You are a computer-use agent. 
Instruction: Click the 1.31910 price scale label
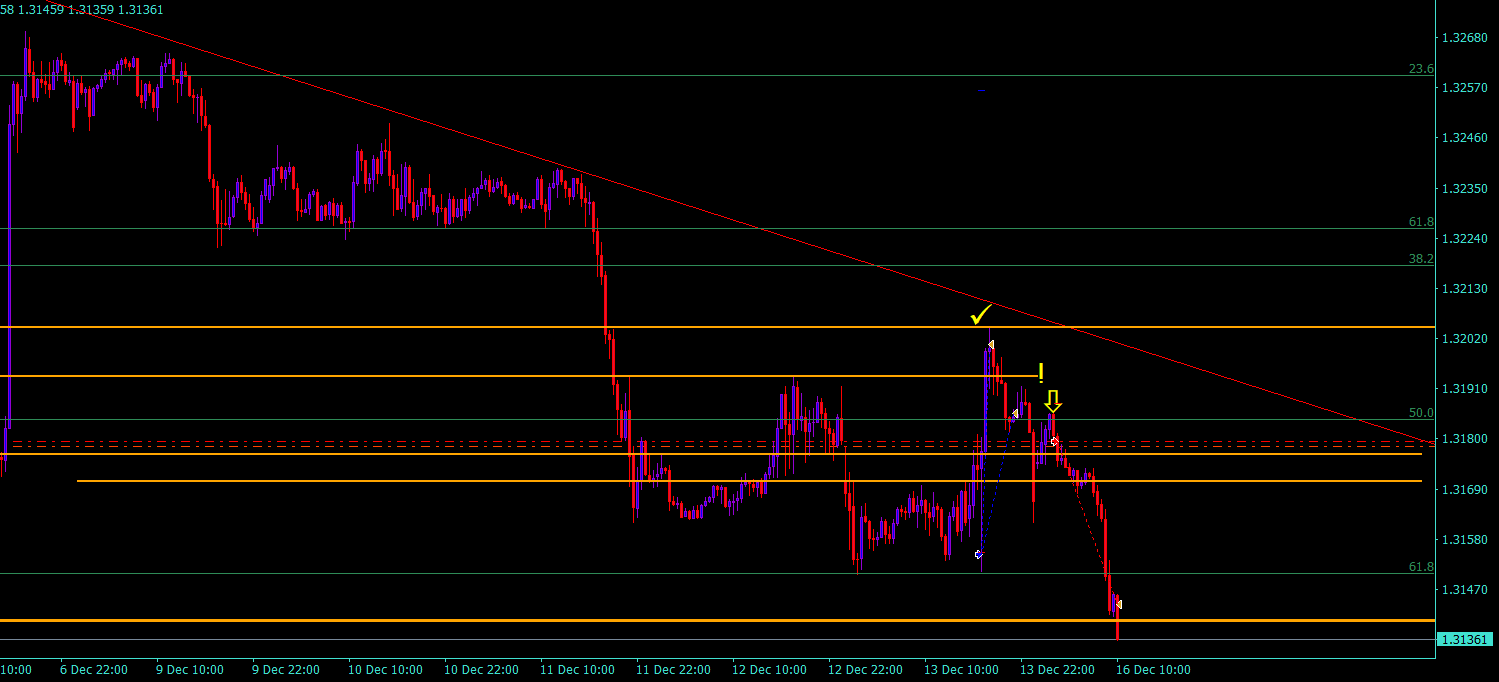[x=1465, y=389]
